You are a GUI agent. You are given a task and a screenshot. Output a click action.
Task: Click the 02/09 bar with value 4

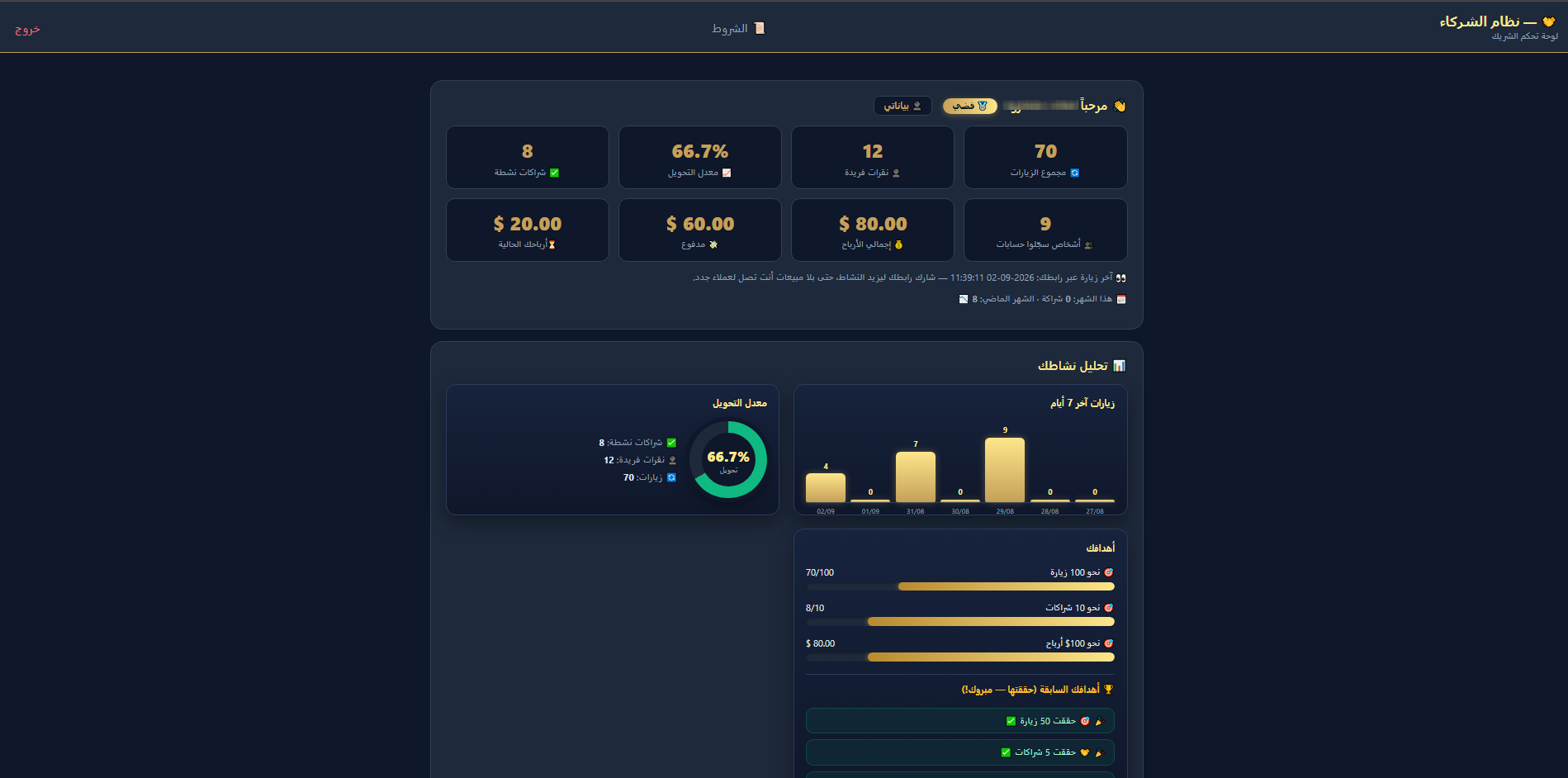tap(826, 487)
